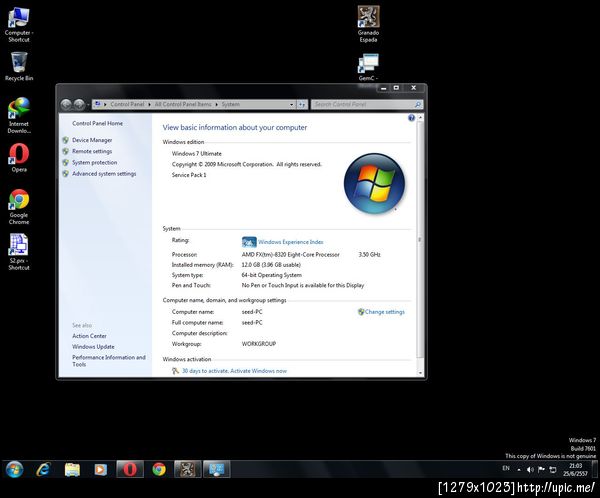The width and height of the screenshot is (600, 498).
Task: Select the Opera desktop shortcut
Action: coord(19,158)
